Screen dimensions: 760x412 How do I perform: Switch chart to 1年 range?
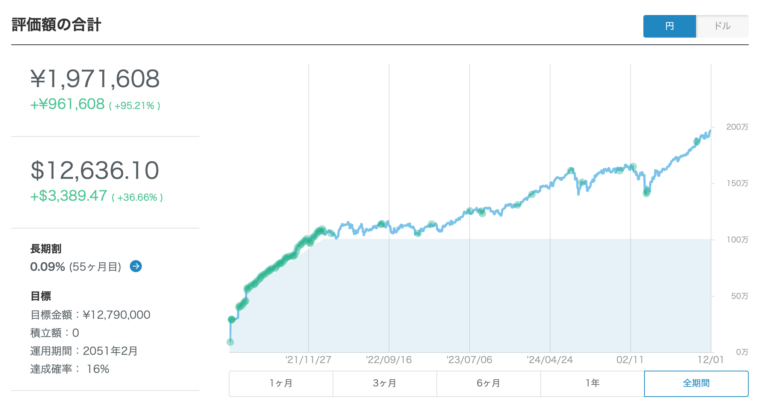tap(593, 384)
